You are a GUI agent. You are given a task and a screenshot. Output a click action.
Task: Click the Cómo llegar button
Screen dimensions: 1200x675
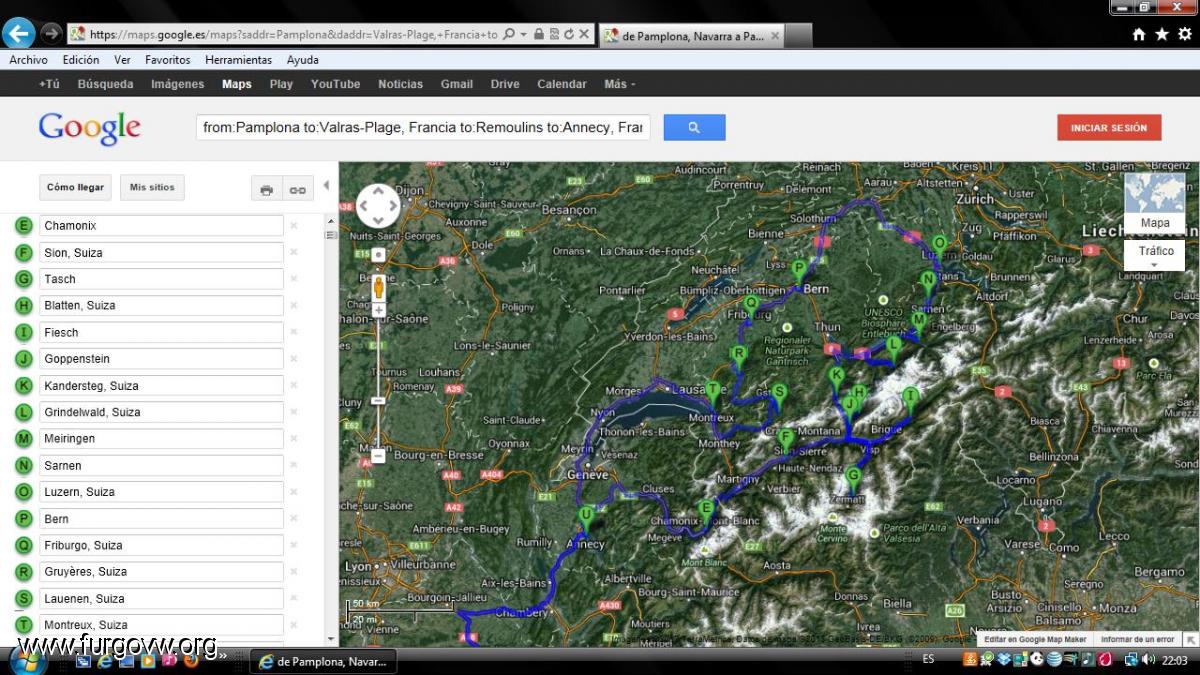click(x=75, y=188)
